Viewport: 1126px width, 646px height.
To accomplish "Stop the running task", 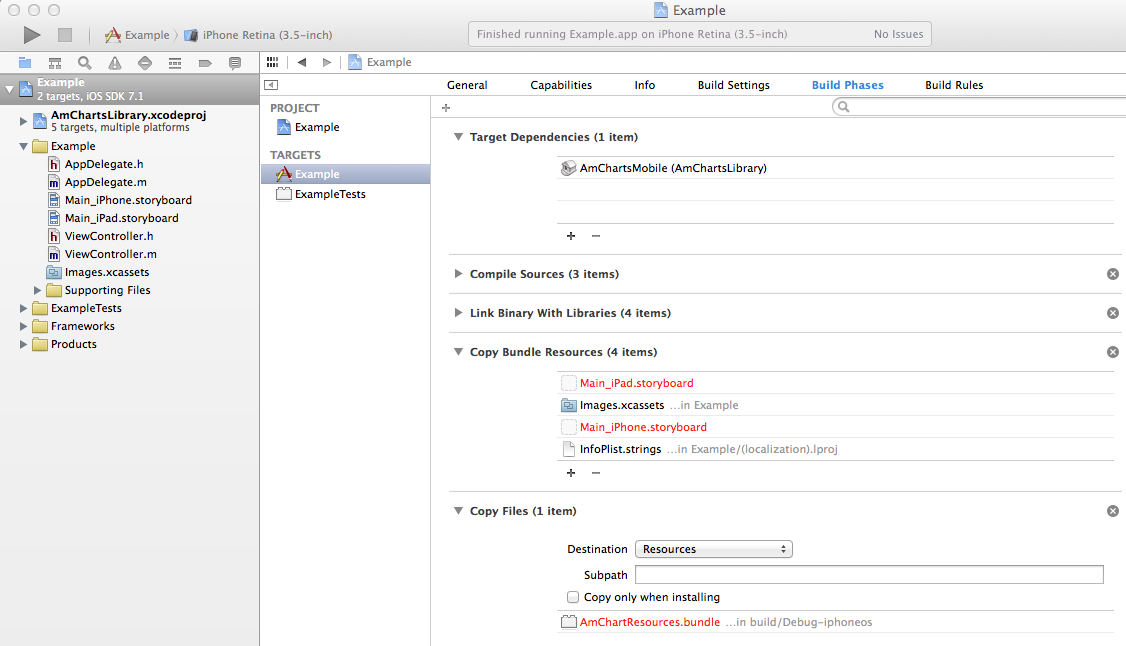I will point(65,34).
